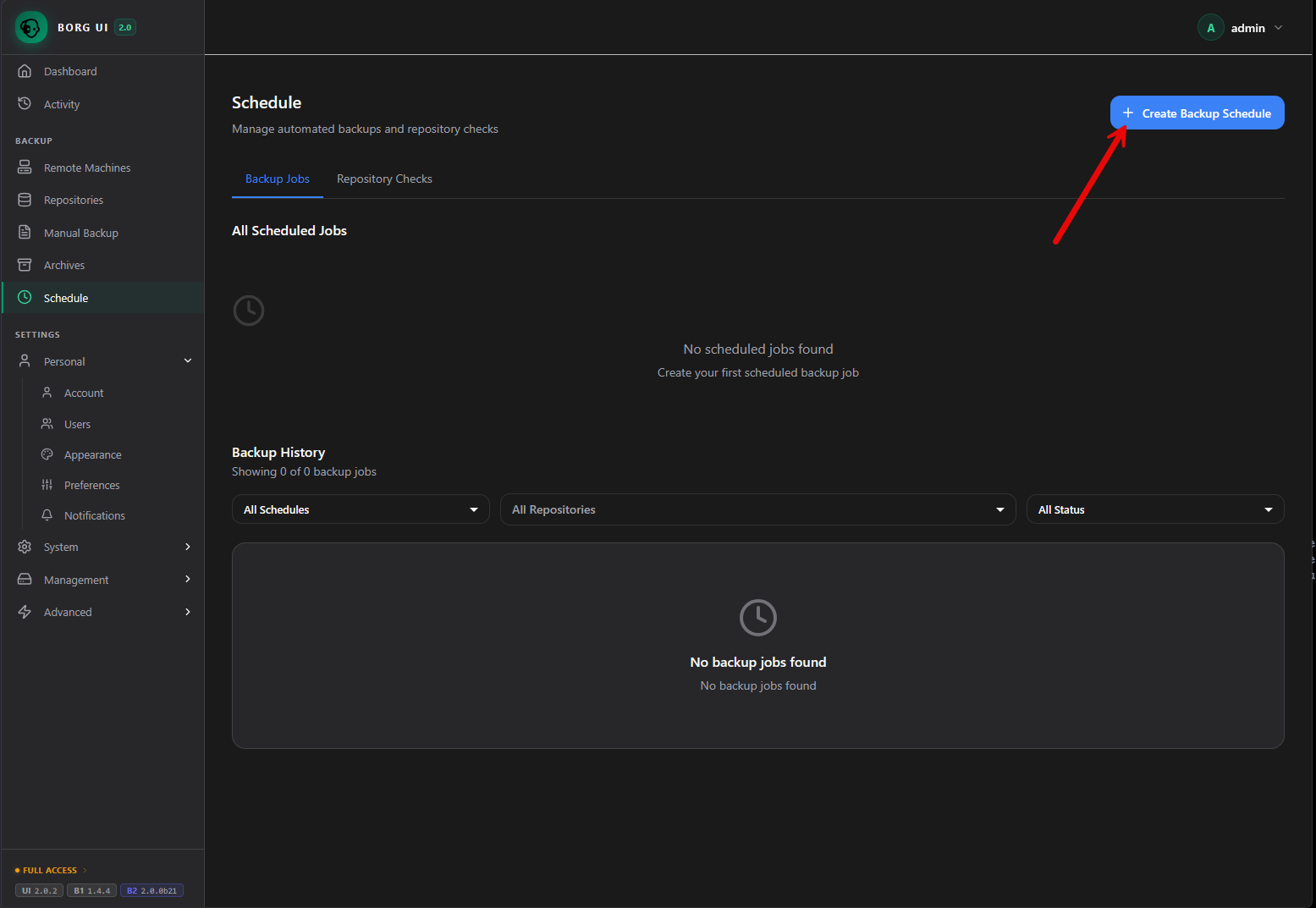Click the Borg UI logo icon

click(31, 28)
